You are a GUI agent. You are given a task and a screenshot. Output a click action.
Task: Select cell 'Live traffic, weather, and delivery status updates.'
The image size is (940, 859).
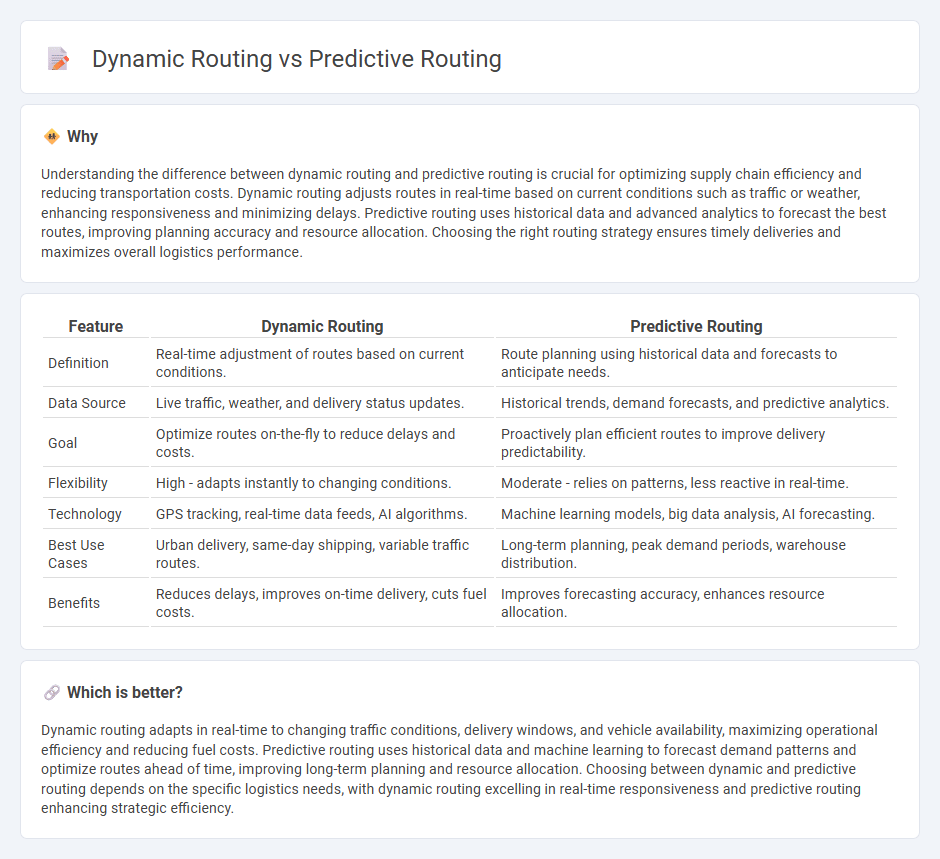[x=322, y=403]
